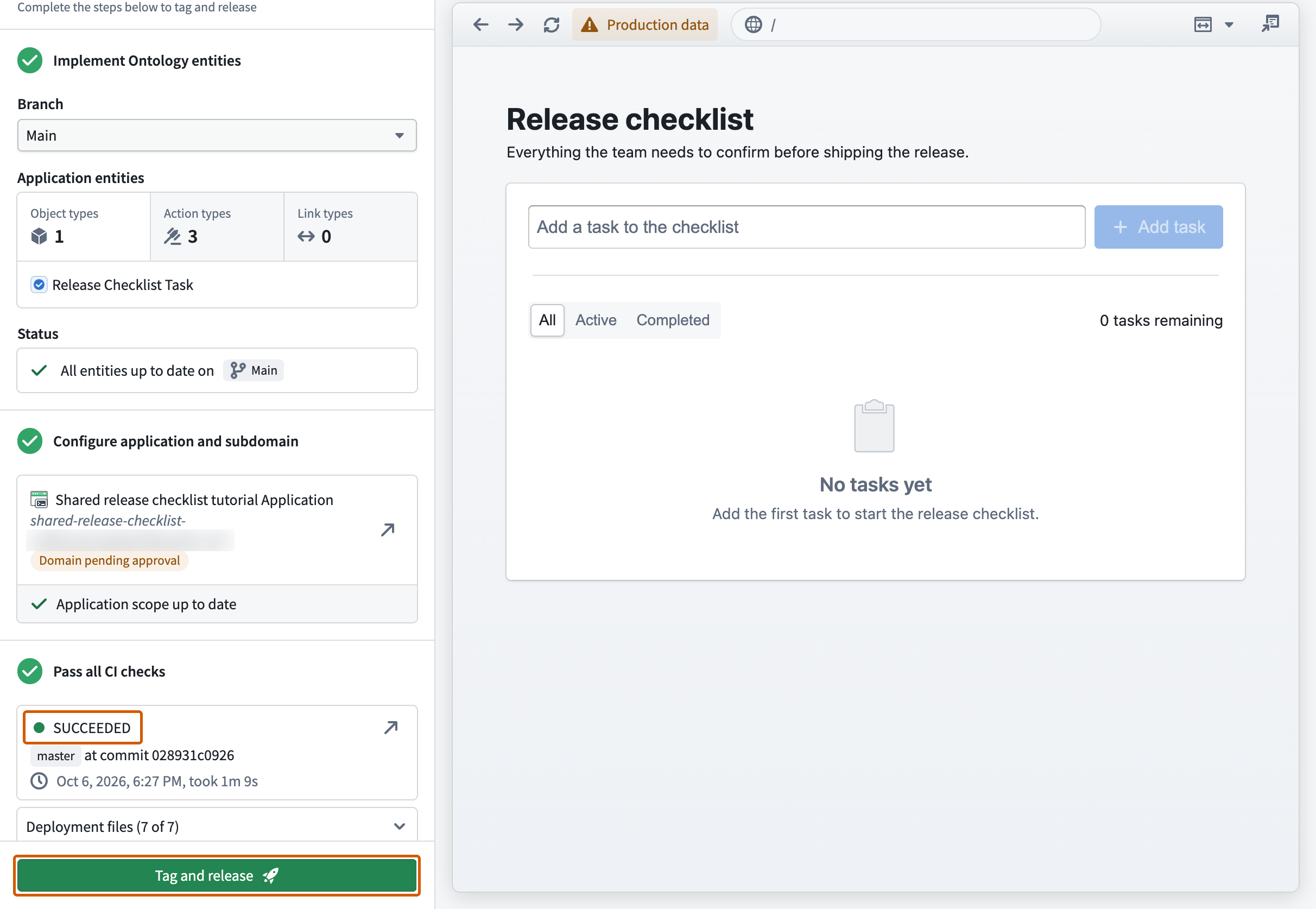Expand Deployment files (7 of 7)

coord(217,826)
